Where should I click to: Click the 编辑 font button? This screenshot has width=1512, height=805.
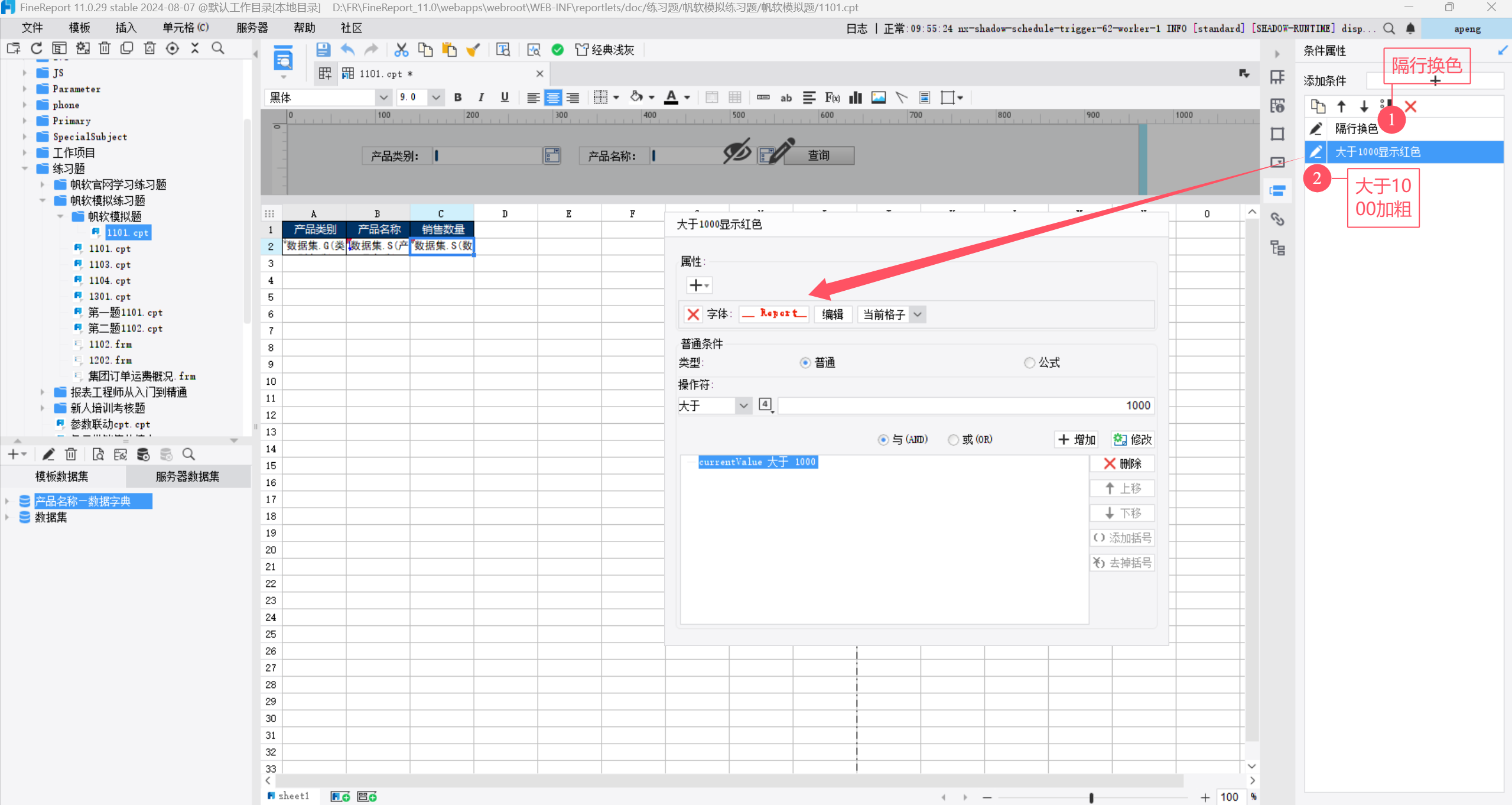833,314
